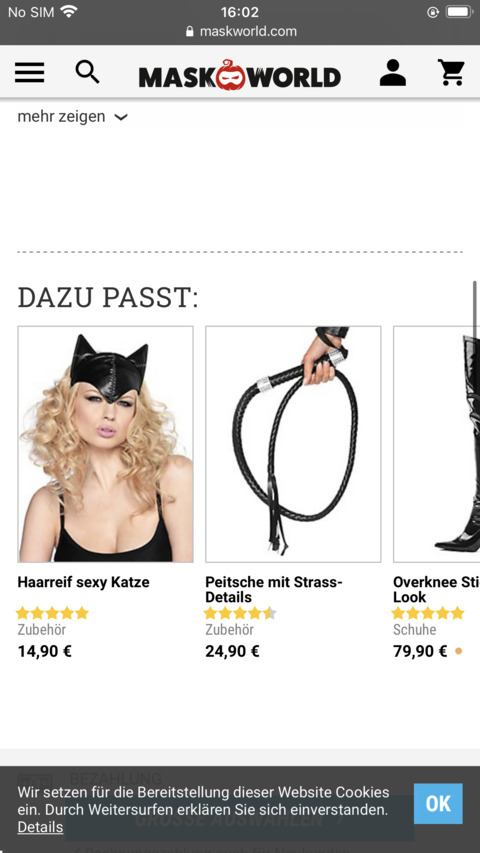Open the Haarreif sexy Katze product title

click(83, 582)
